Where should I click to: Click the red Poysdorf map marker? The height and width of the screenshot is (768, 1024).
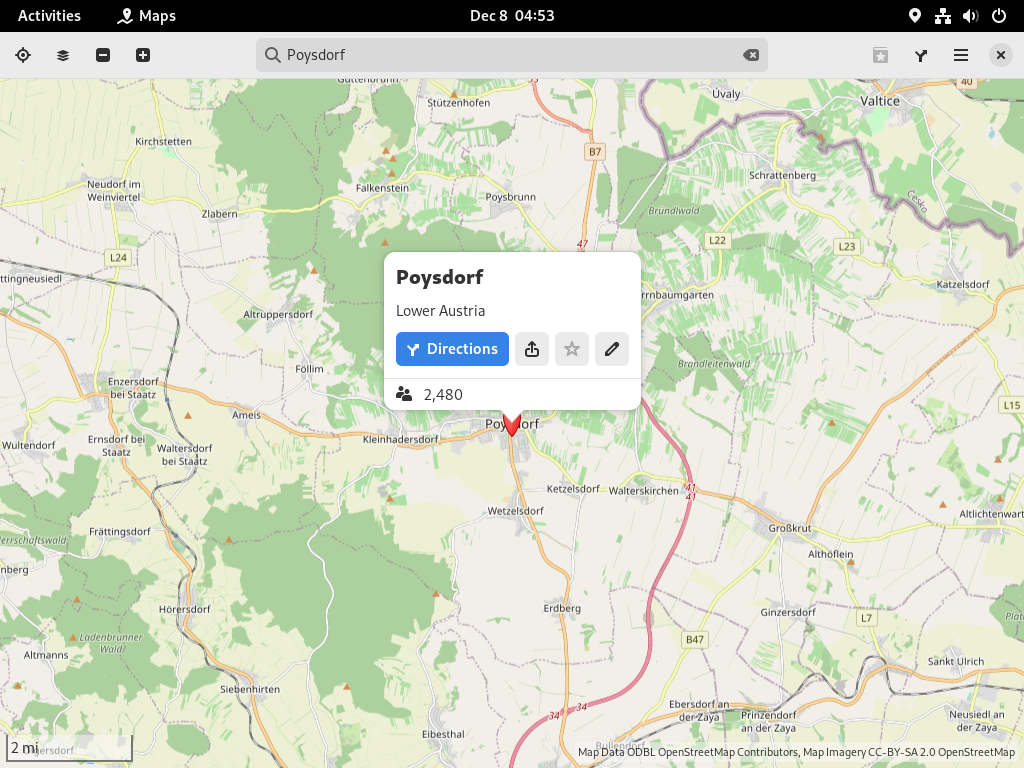click(512, 424)
